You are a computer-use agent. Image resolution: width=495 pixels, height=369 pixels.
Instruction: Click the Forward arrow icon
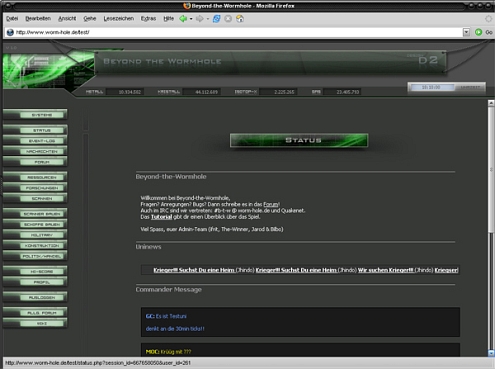coord(199,19)
